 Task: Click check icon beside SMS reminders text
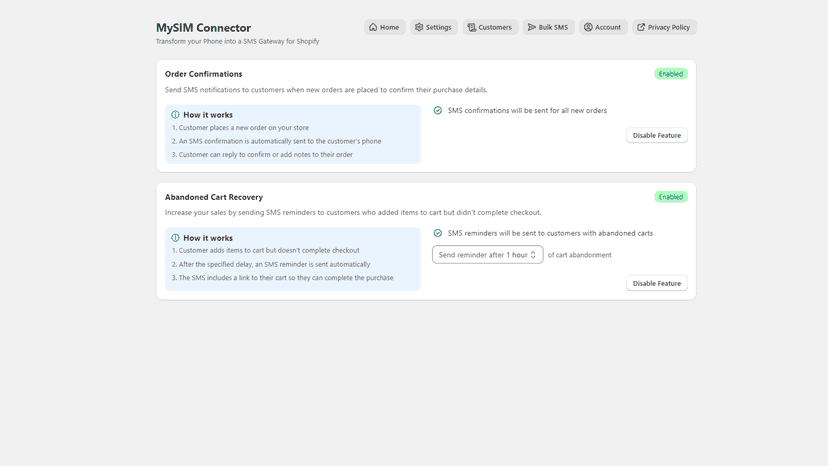tap(438, 233)
